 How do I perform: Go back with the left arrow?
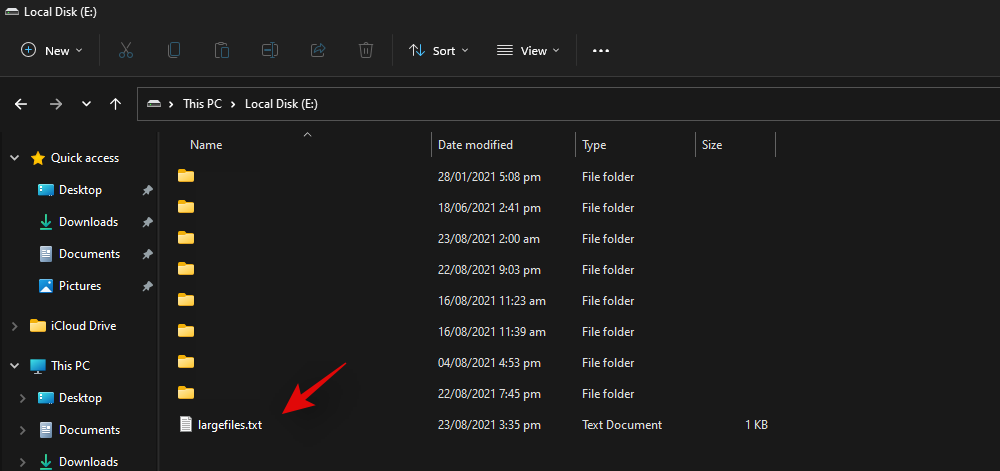pyautogui.click(x=21, y=103)
